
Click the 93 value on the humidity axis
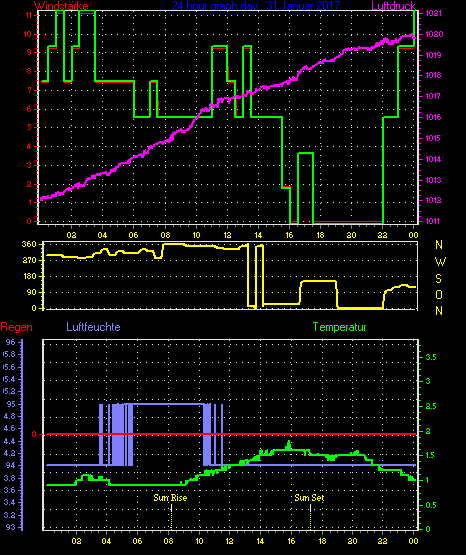pos(11,527)
